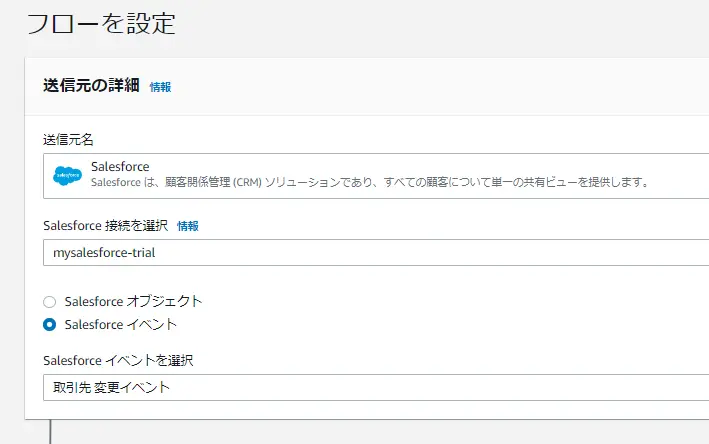Click the mysalesforce-trial selected value text
709x444 pixels.
104,253
